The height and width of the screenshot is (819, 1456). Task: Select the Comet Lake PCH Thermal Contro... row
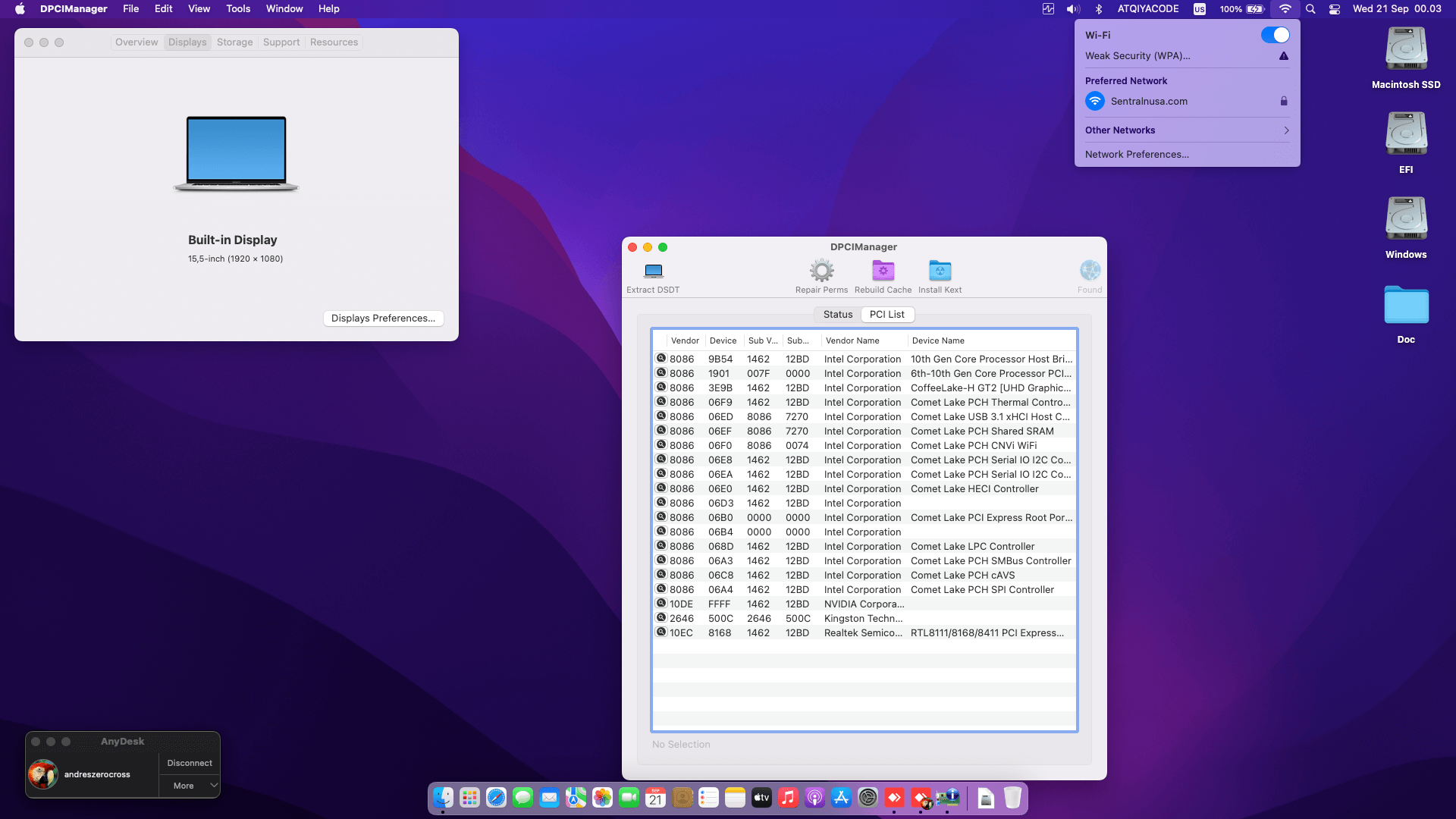[864, 402]
